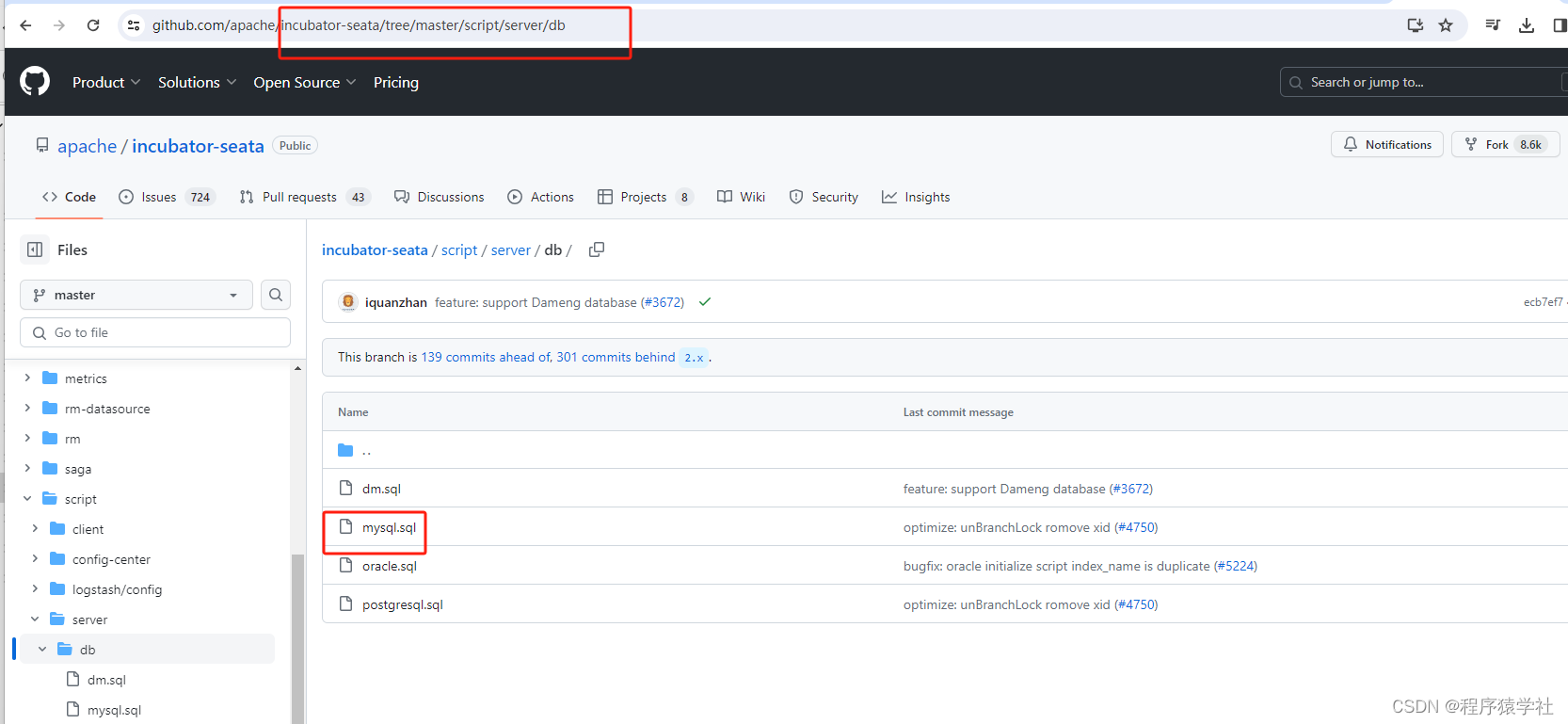
Task: Expand the client folder
Action: tap(35, 528)
